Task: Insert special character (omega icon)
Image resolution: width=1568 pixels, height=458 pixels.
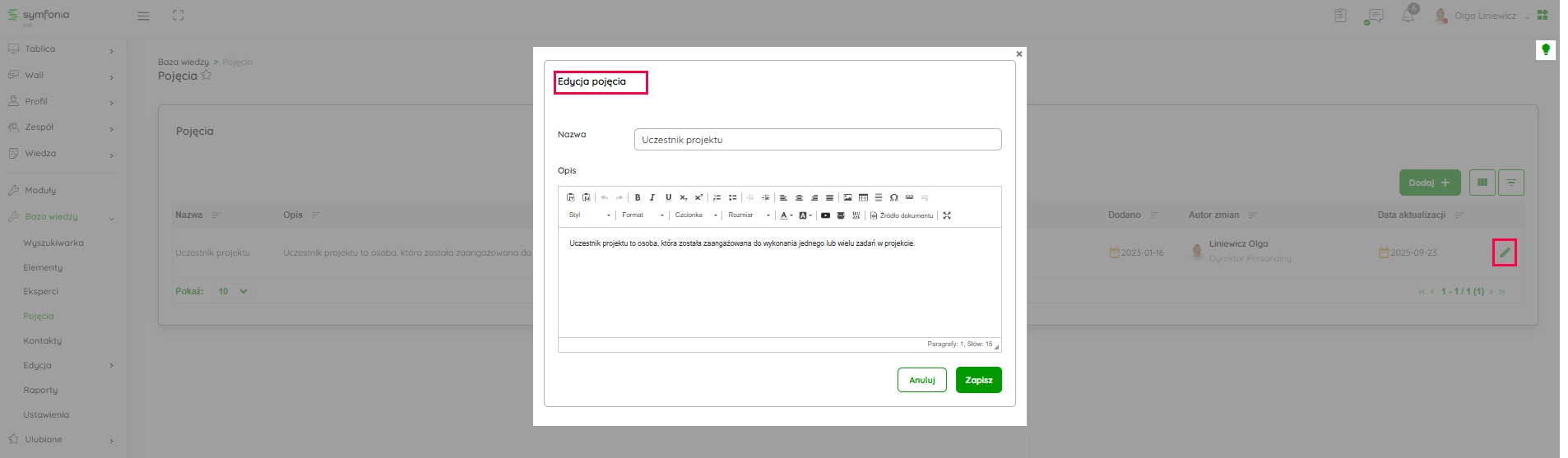Action: click(893, 197)
